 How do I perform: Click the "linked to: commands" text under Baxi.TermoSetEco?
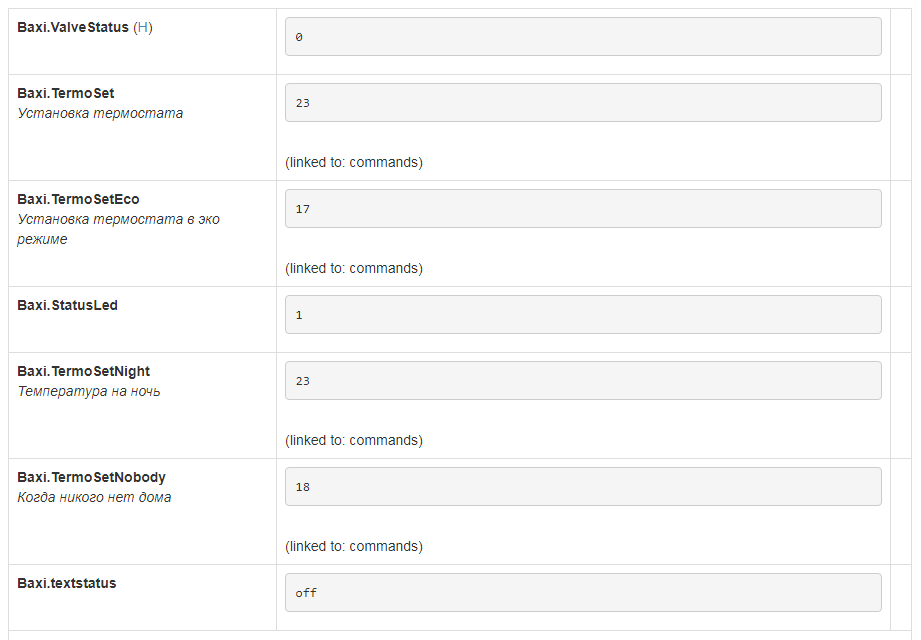coord(354,268)
